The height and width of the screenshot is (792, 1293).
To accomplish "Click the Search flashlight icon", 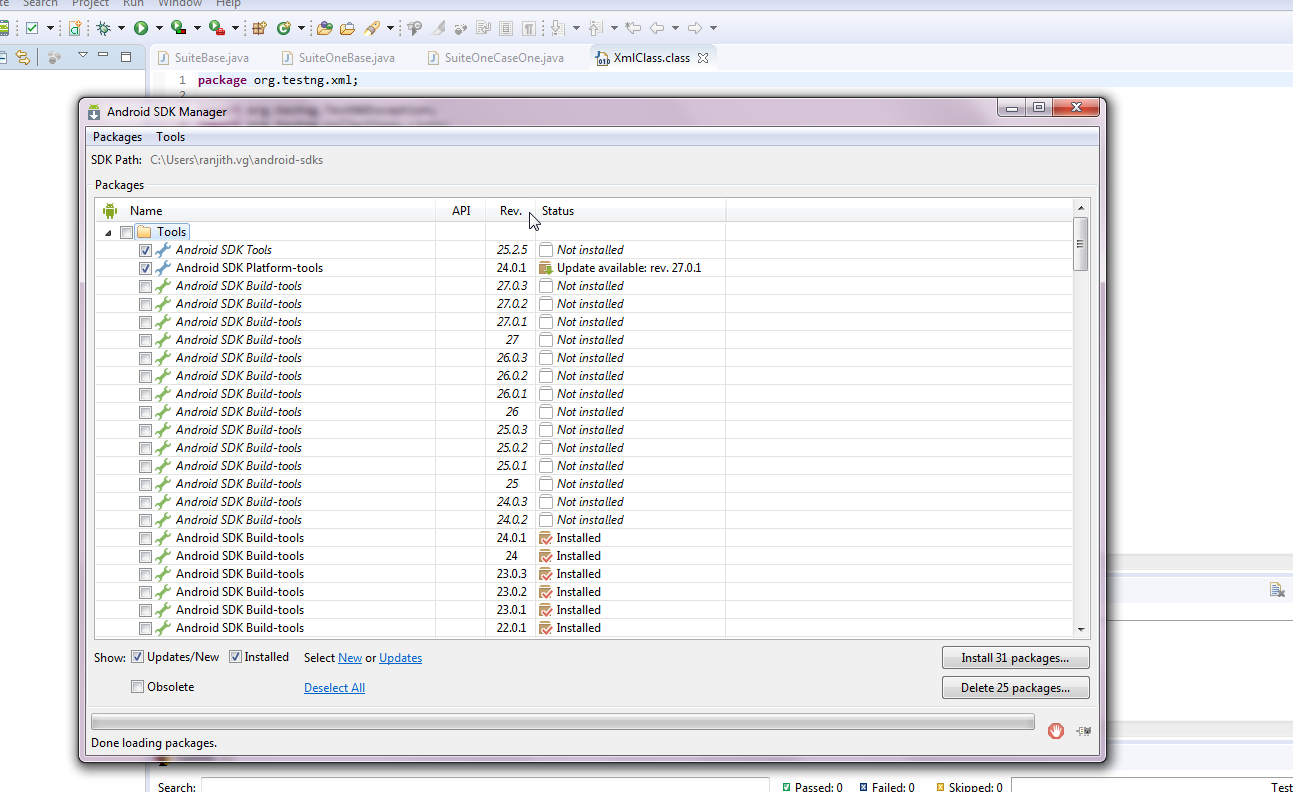I will coord(372,28).
